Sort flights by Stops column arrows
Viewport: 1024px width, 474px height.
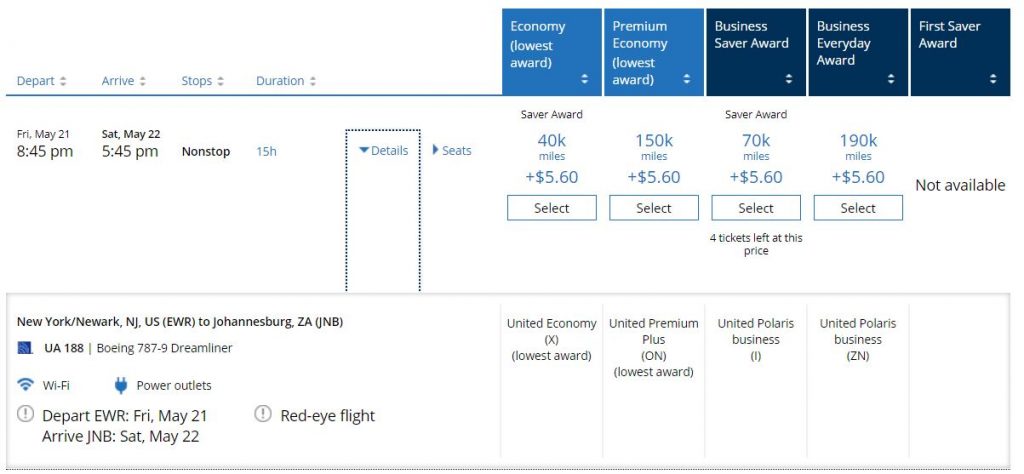[219, 81]
